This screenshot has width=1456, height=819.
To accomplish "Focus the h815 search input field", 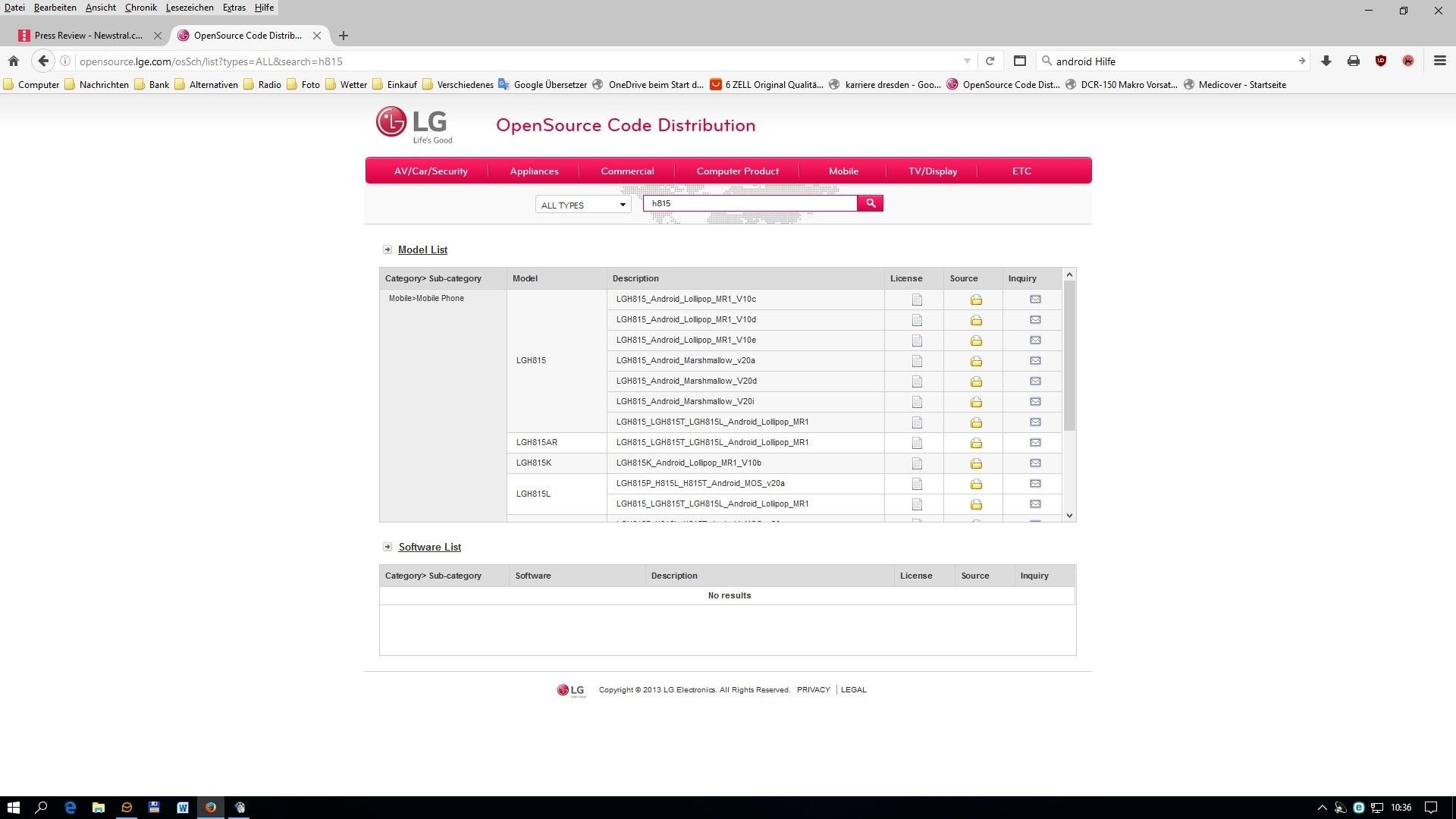I will coord(750,203).
